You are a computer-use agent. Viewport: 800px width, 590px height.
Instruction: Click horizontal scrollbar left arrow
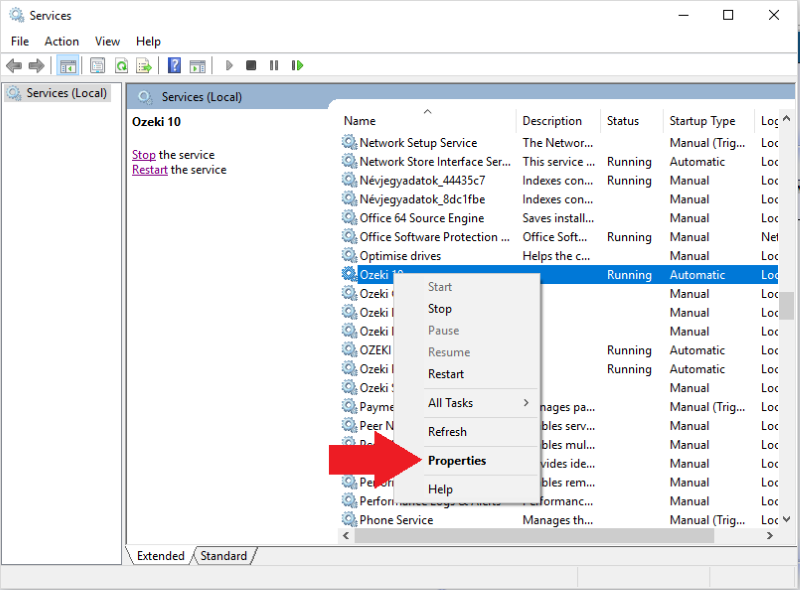[x=346, y=535]
